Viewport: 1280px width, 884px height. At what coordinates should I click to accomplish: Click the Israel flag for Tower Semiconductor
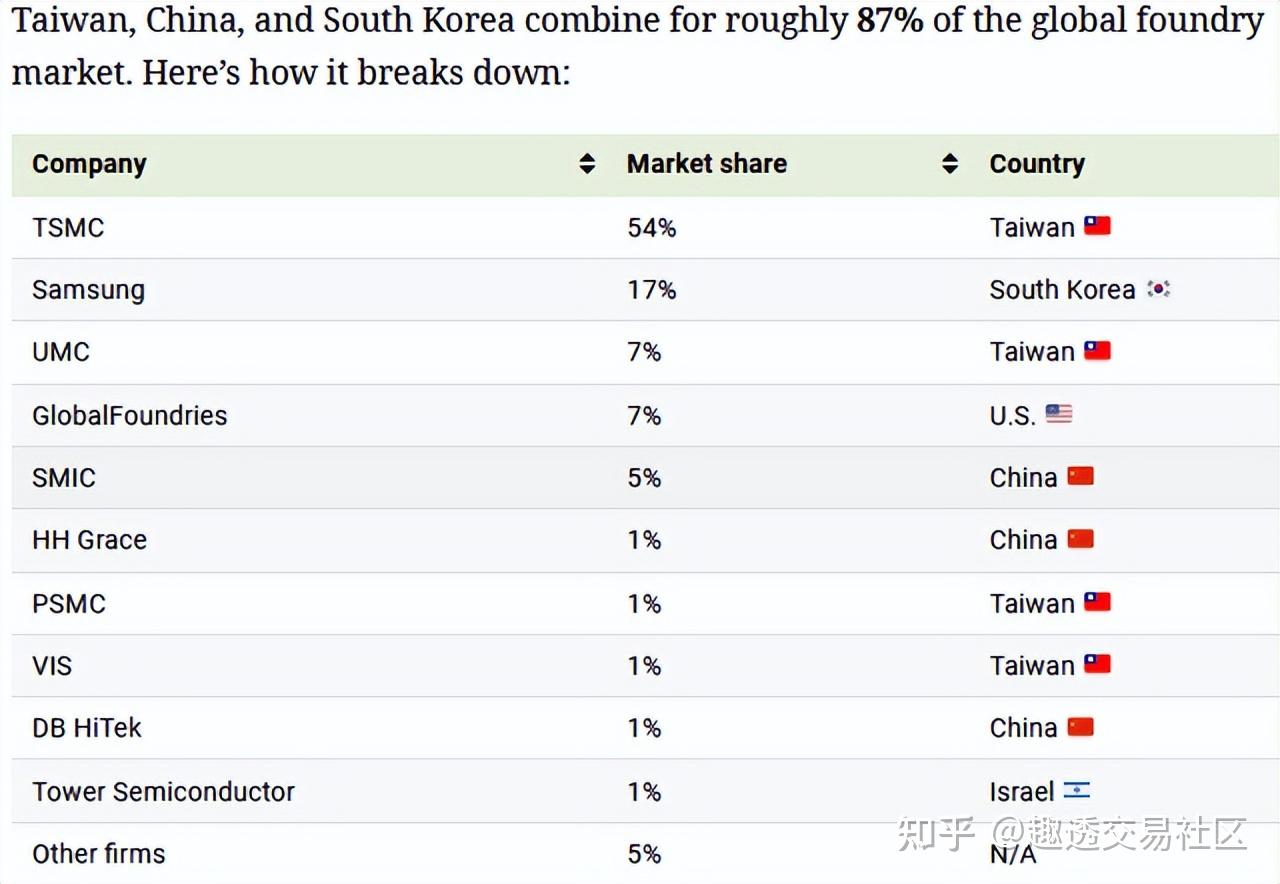(x=1076, y=791)
